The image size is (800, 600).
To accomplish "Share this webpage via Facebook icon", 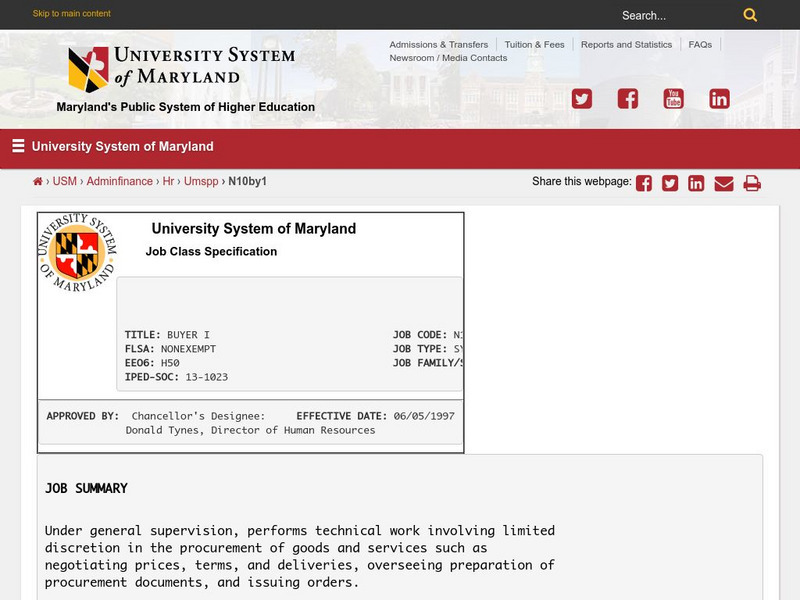I will [x=644, y=183].
